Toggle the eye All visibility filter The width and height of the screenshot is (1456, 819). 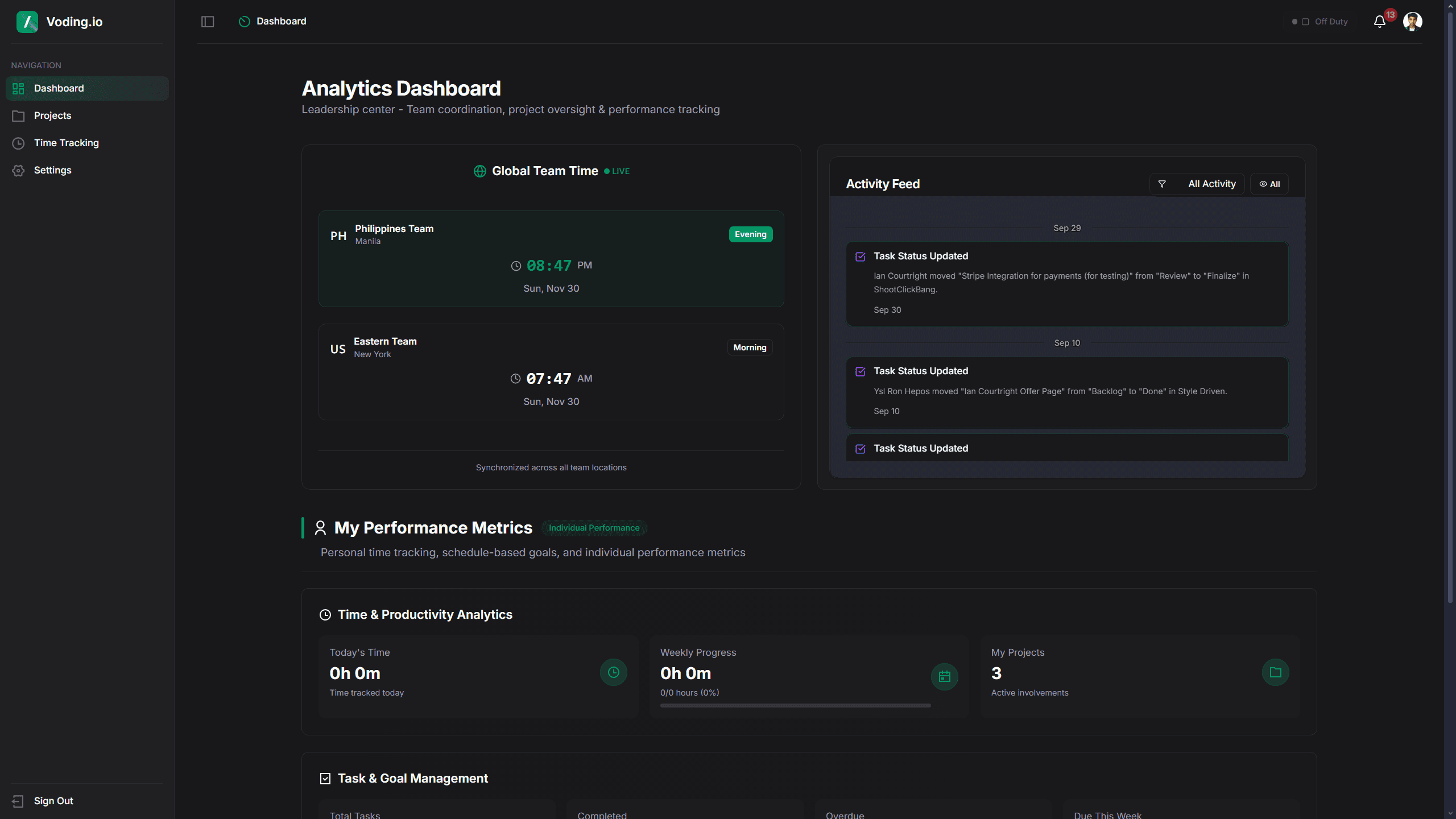coord(1269,184)
